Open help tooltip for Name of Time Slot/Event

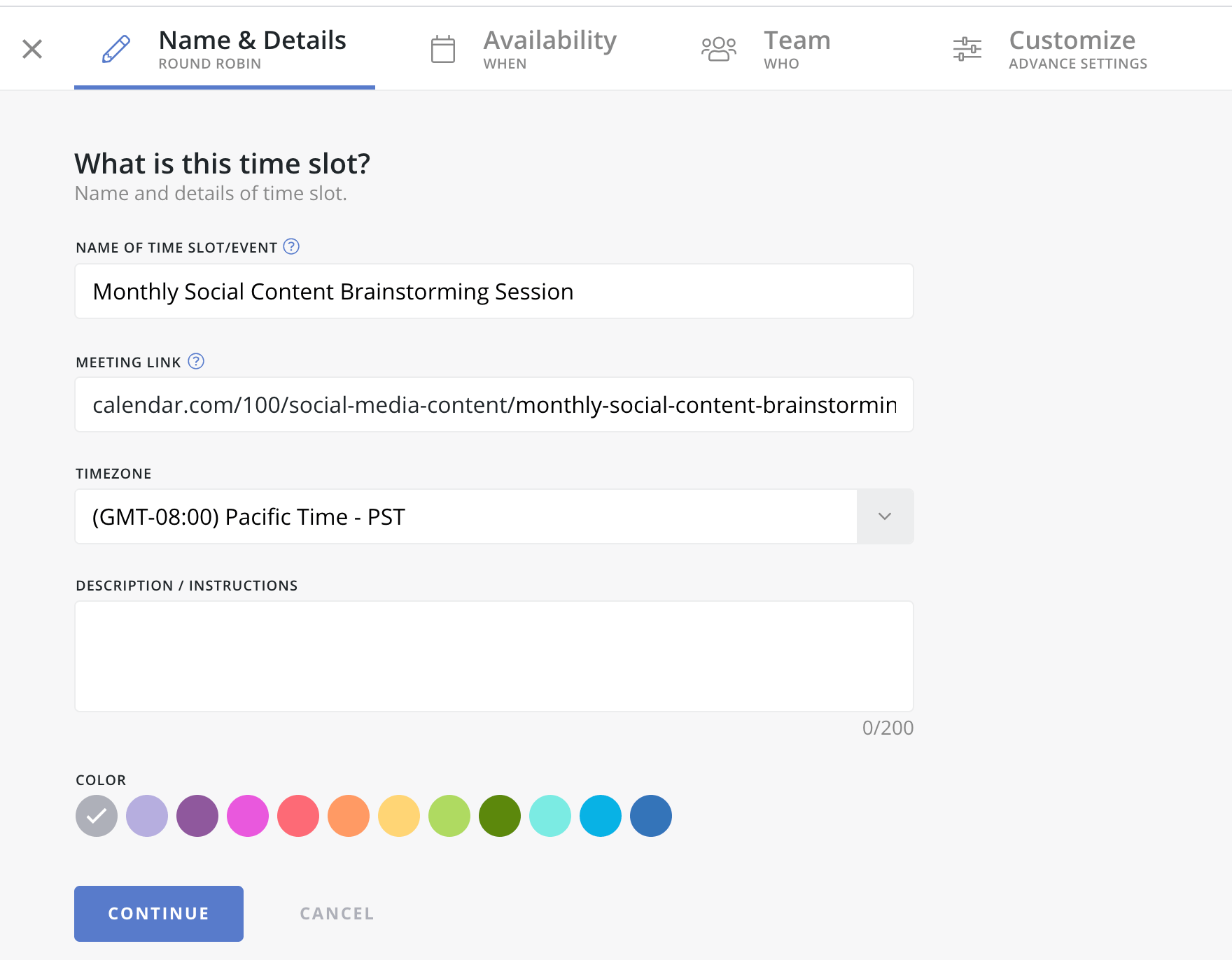point(291,246)
